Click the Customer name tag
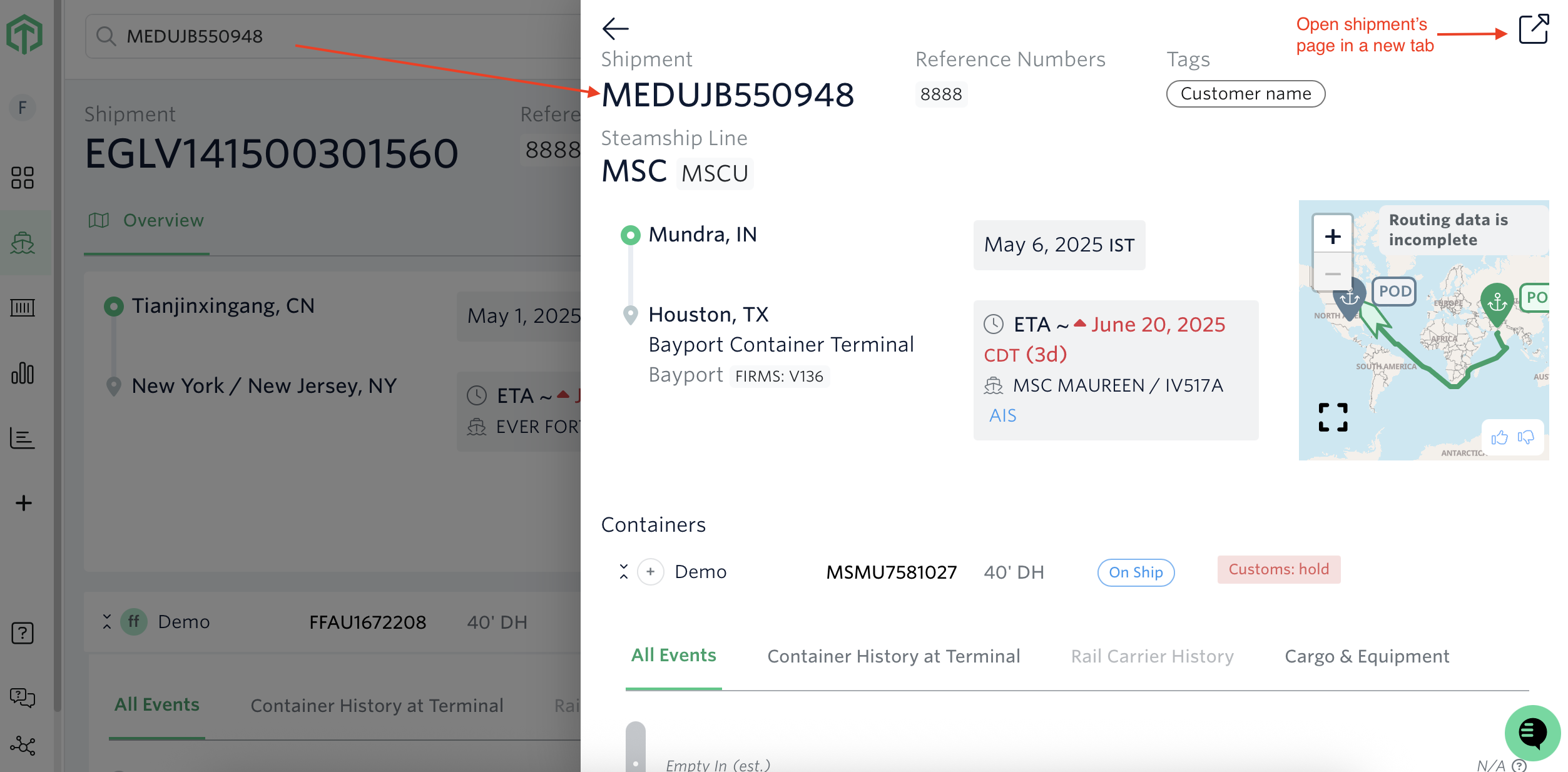Image resolution: width=1568 pixels, height=772 pixels. click(1245, 94)
